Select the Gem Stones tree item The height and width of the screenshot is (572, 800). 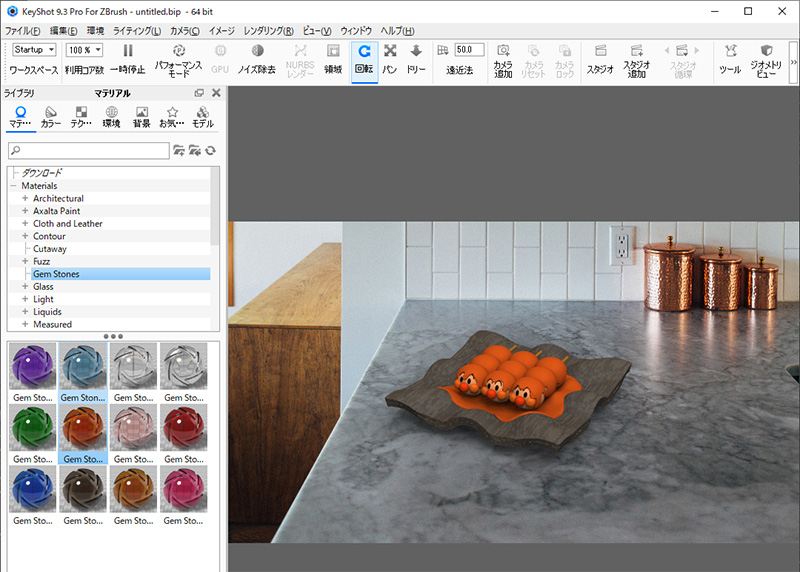point(120,274)
